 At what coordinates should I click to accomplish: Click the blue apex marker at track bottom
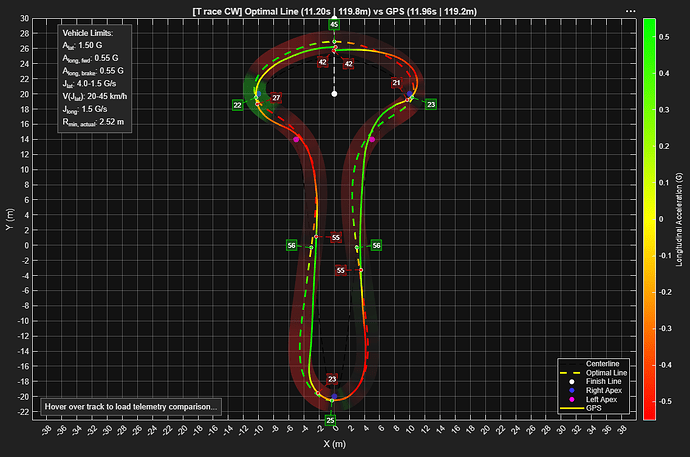(334, 396)
